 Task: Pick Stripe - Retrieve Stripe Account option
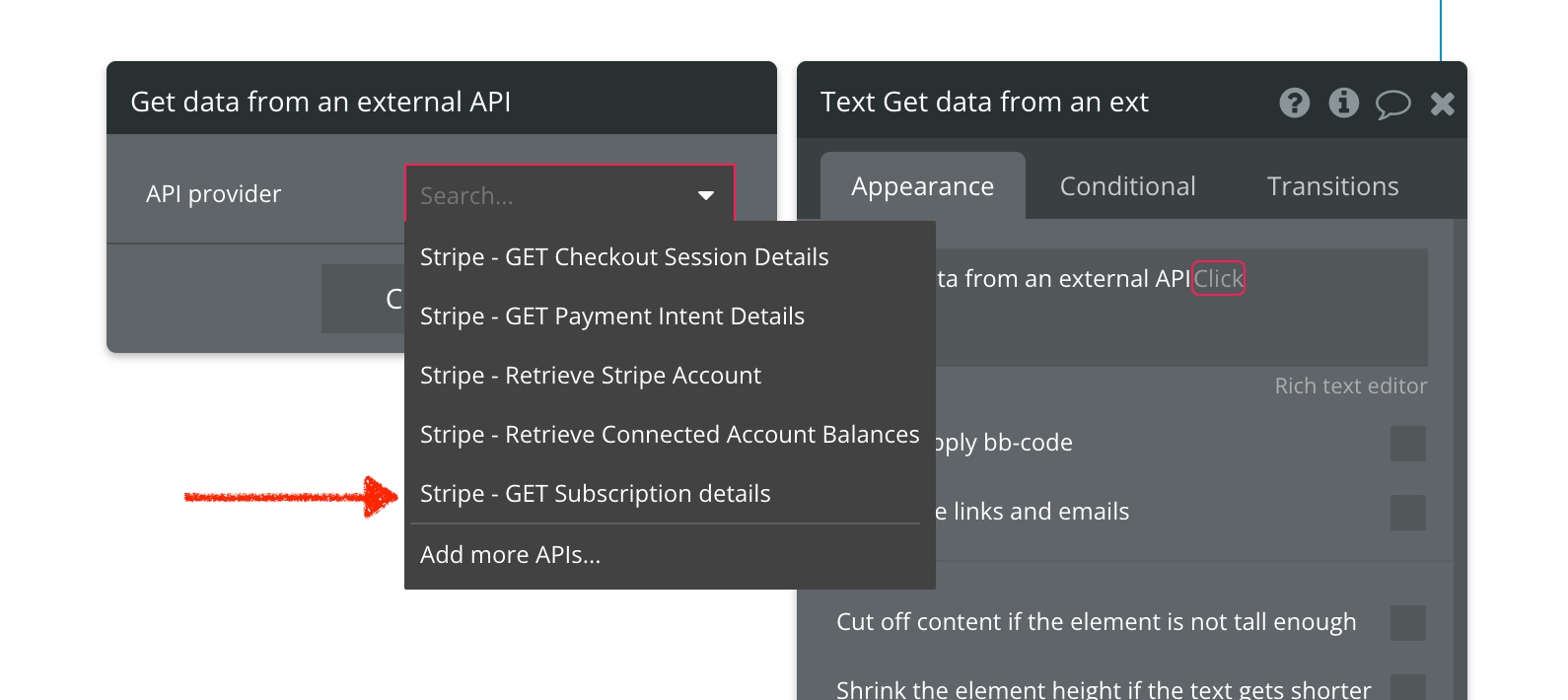pos(591,376)
